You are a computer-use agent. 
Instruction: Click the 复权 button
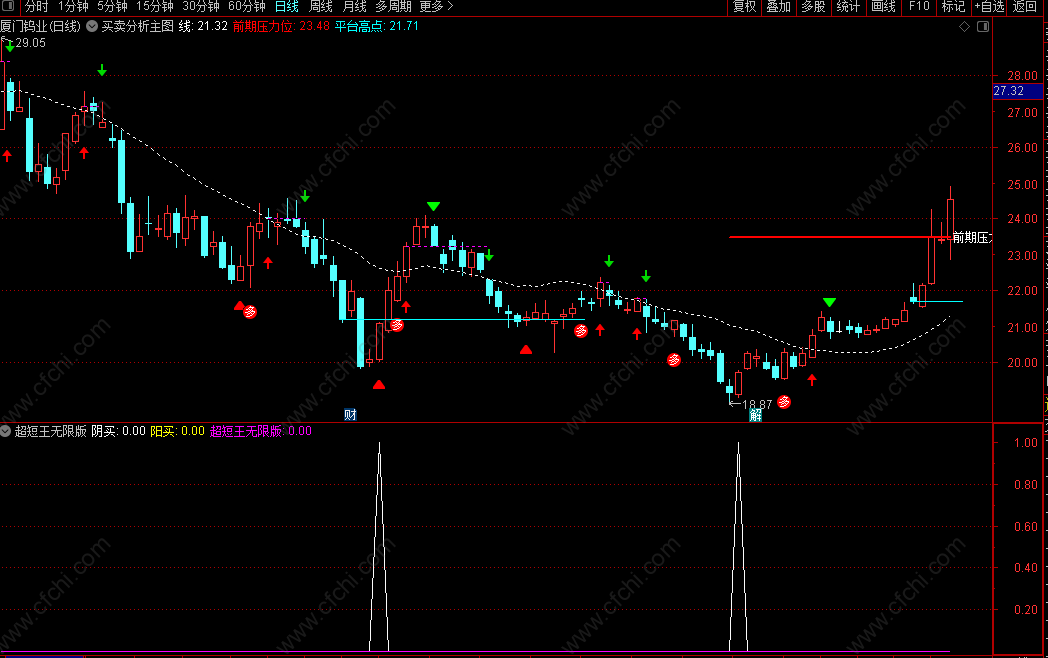(x=745, y=7)
